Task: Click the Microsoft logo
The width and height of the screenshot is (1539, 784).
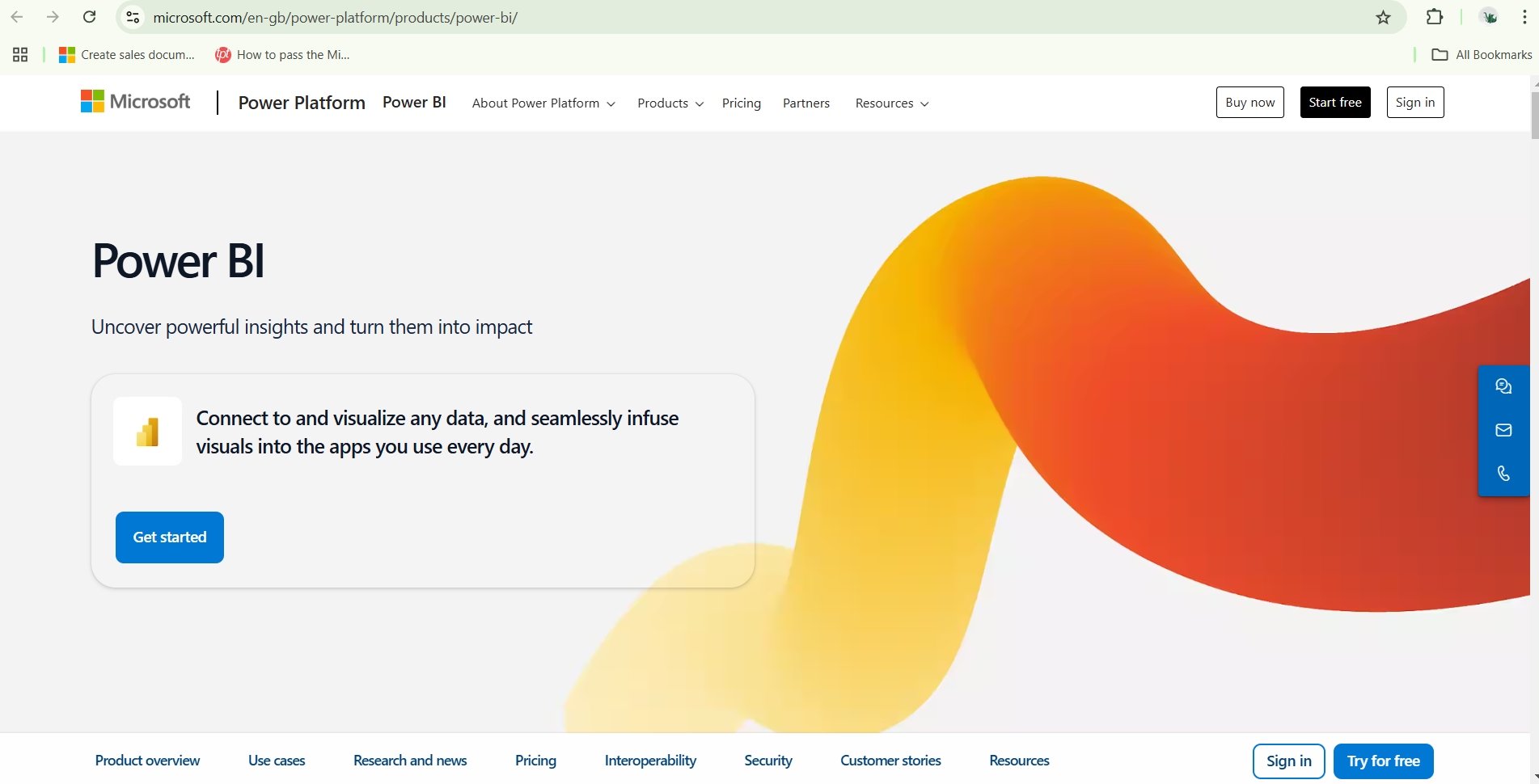Action: click(x=136, y=102)
